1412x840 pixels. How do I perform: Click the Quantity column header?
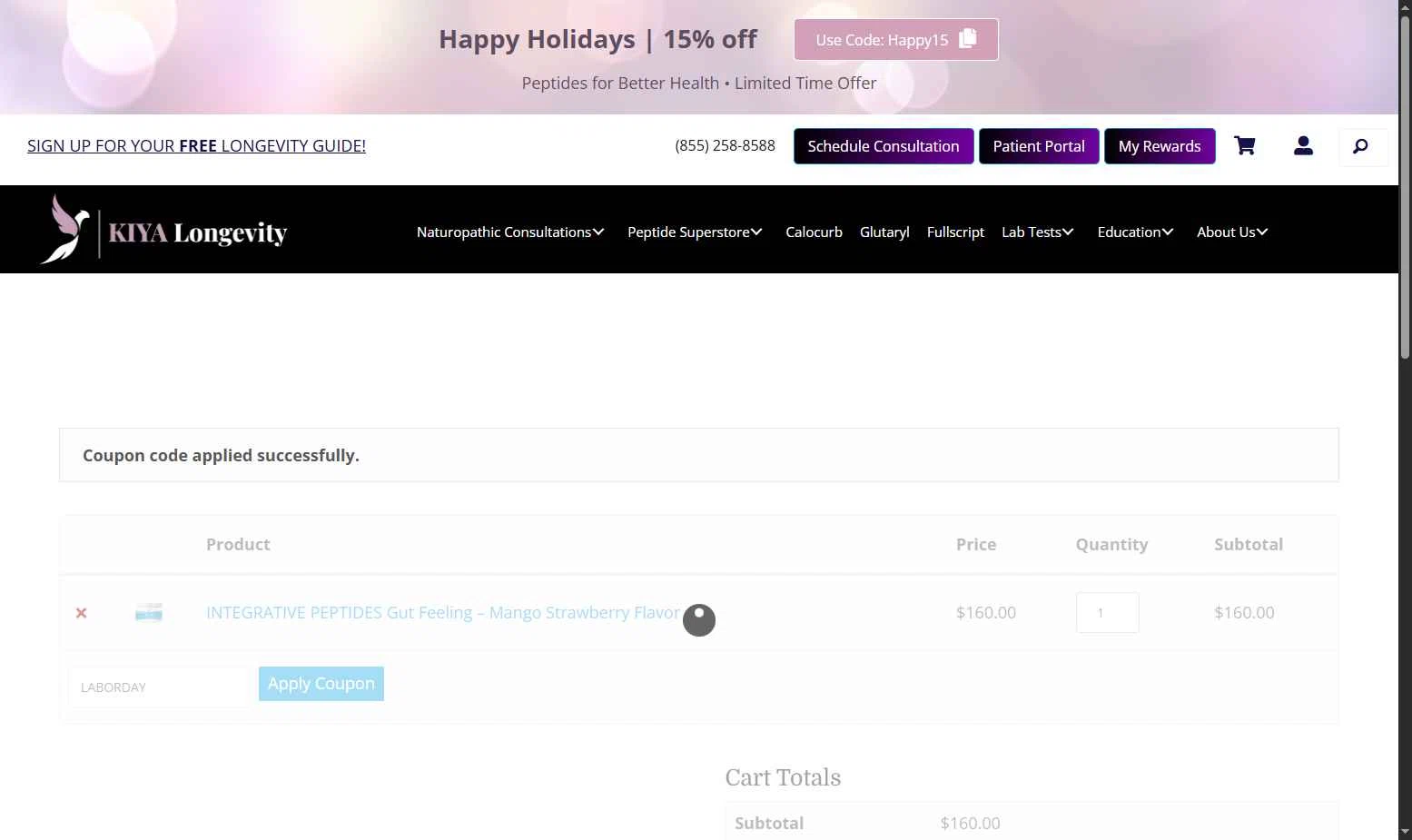(x=1111, y=545)
